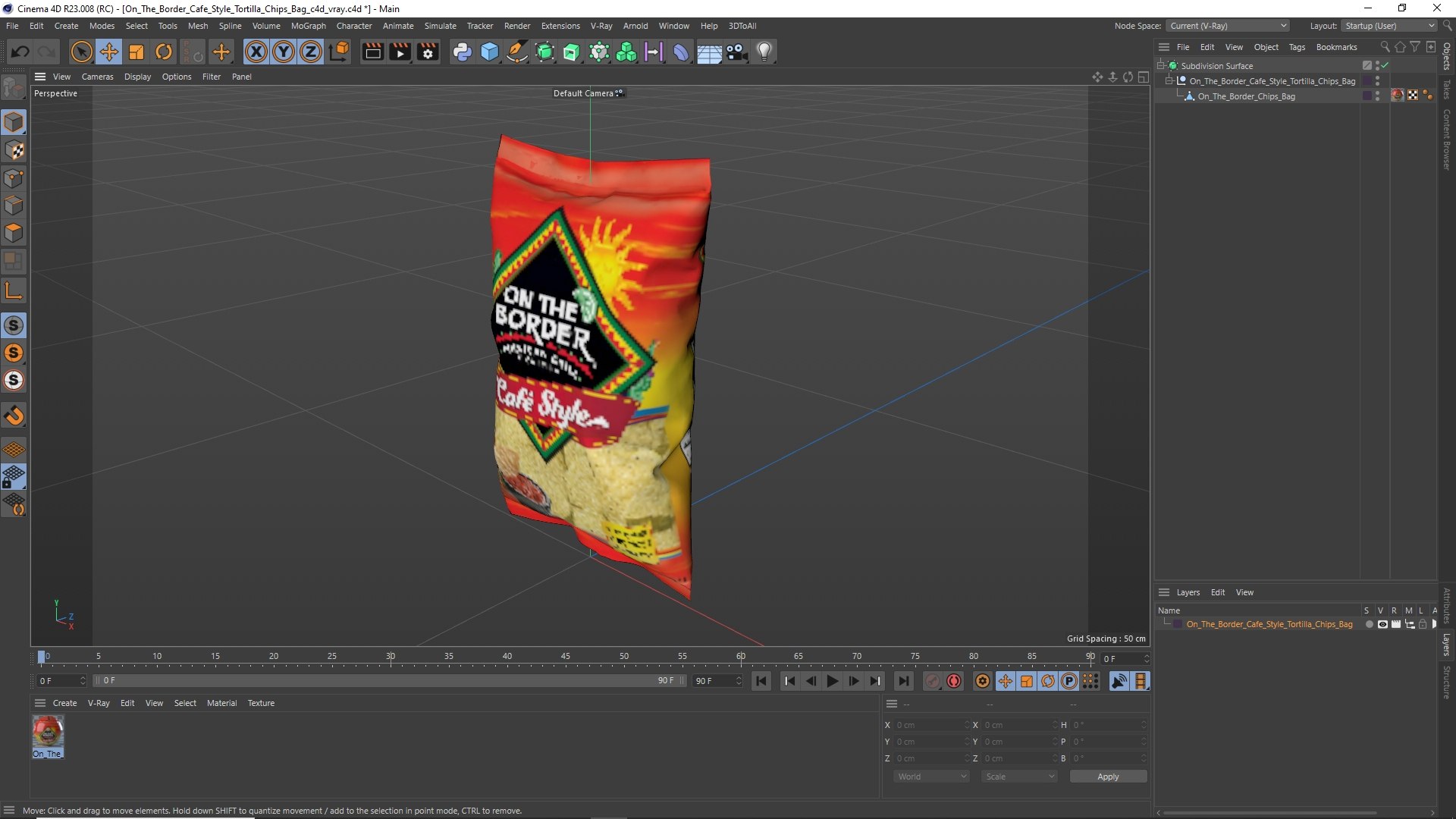Select the Rotate tool
The width and height of the screenshot is (1456, 819).
coord(164,52)
